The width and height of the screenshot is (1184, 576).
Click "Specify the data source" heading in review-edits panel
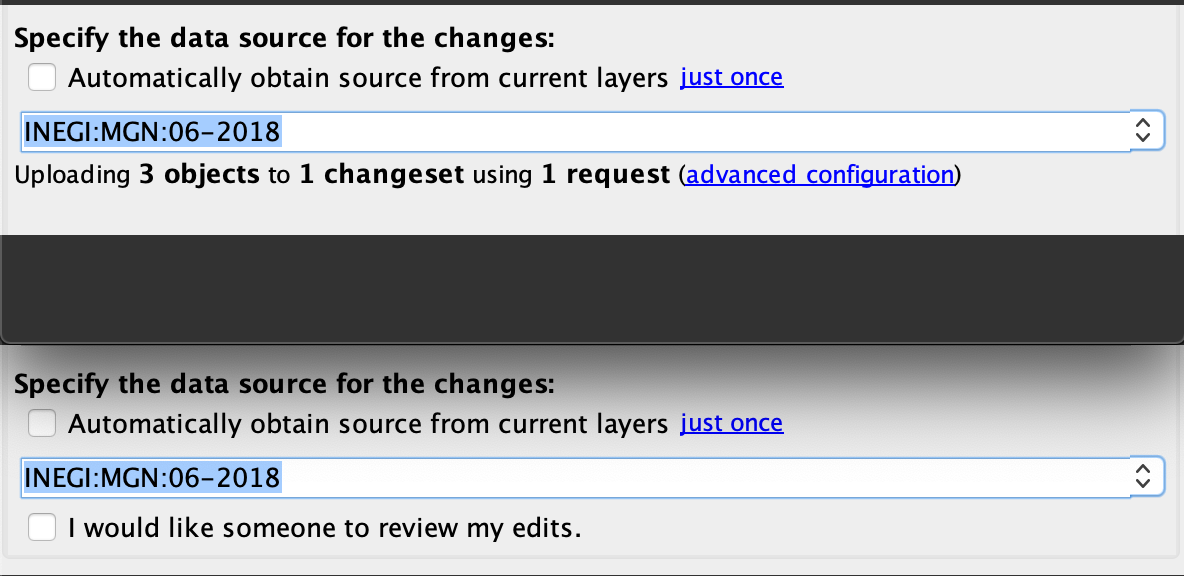pyautogui.click(x=284, y=384)
